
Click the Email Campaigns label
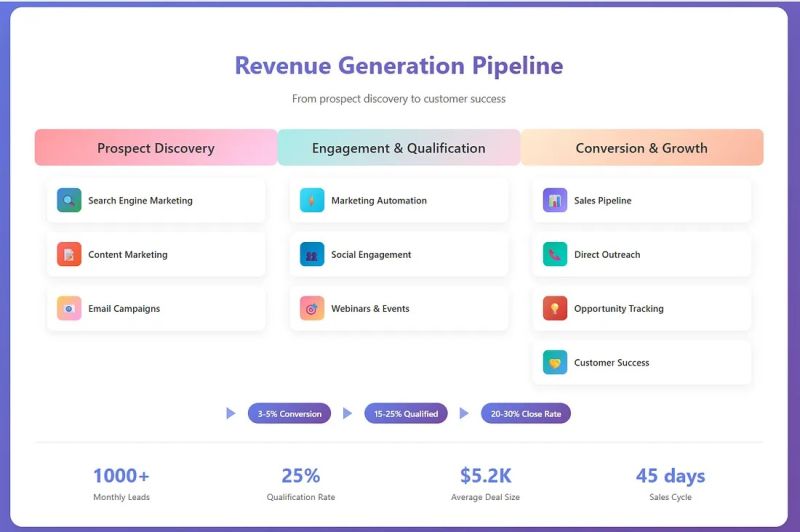pos(124,309)
